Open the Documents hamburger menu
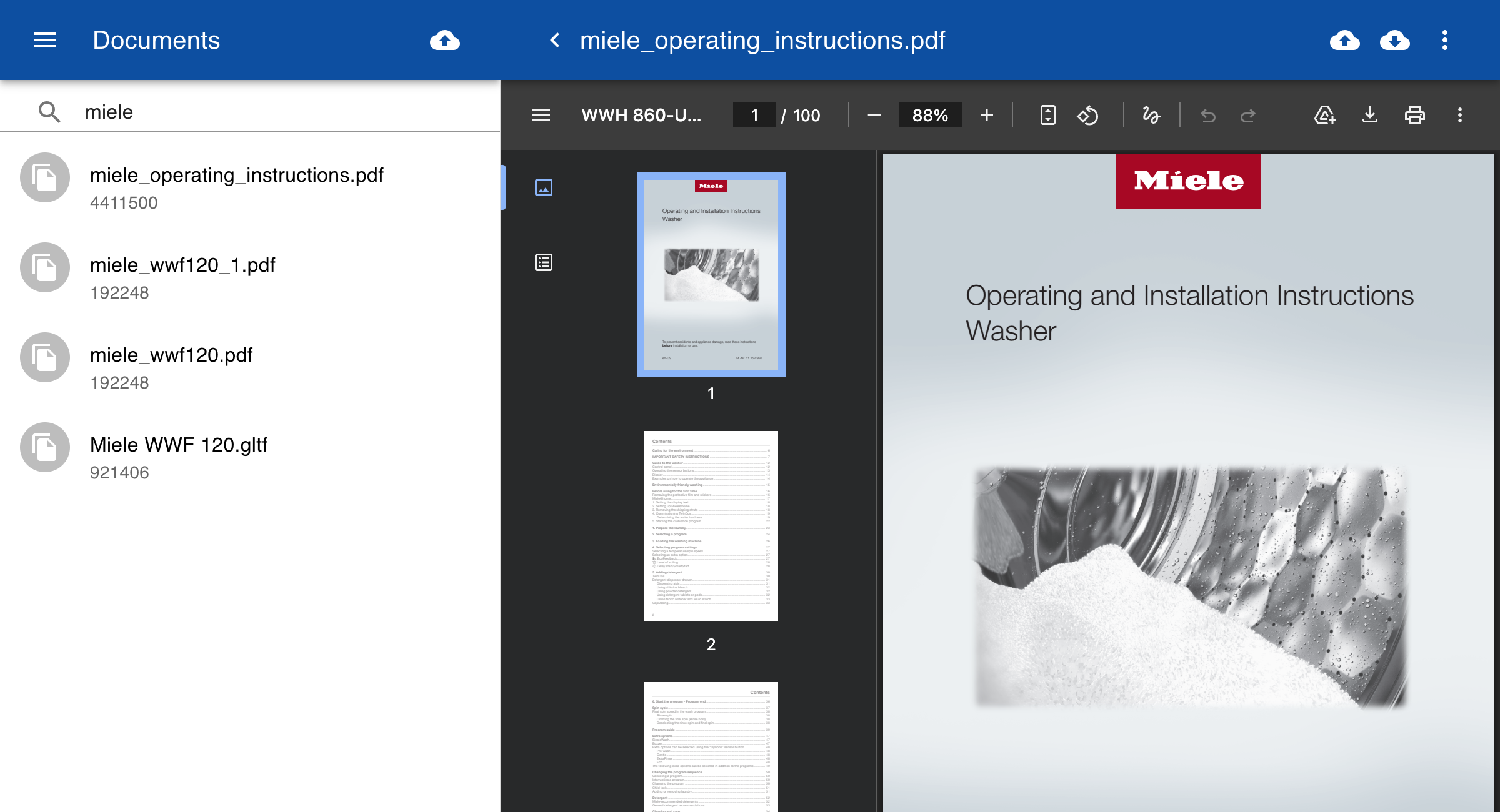The width and height of the screenshot is (1500, 812). click(45, 41)
